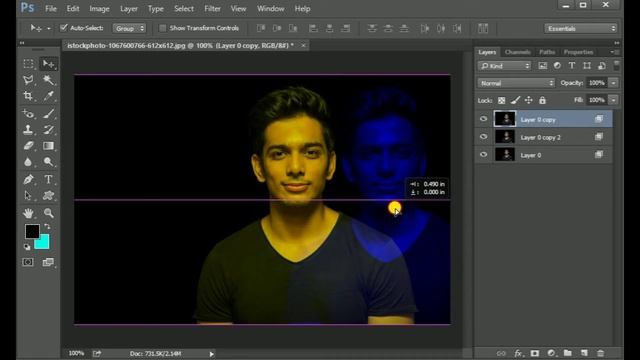640x360 pixels.
Task: Switch to the Properties tab
Action: point(578,52)
